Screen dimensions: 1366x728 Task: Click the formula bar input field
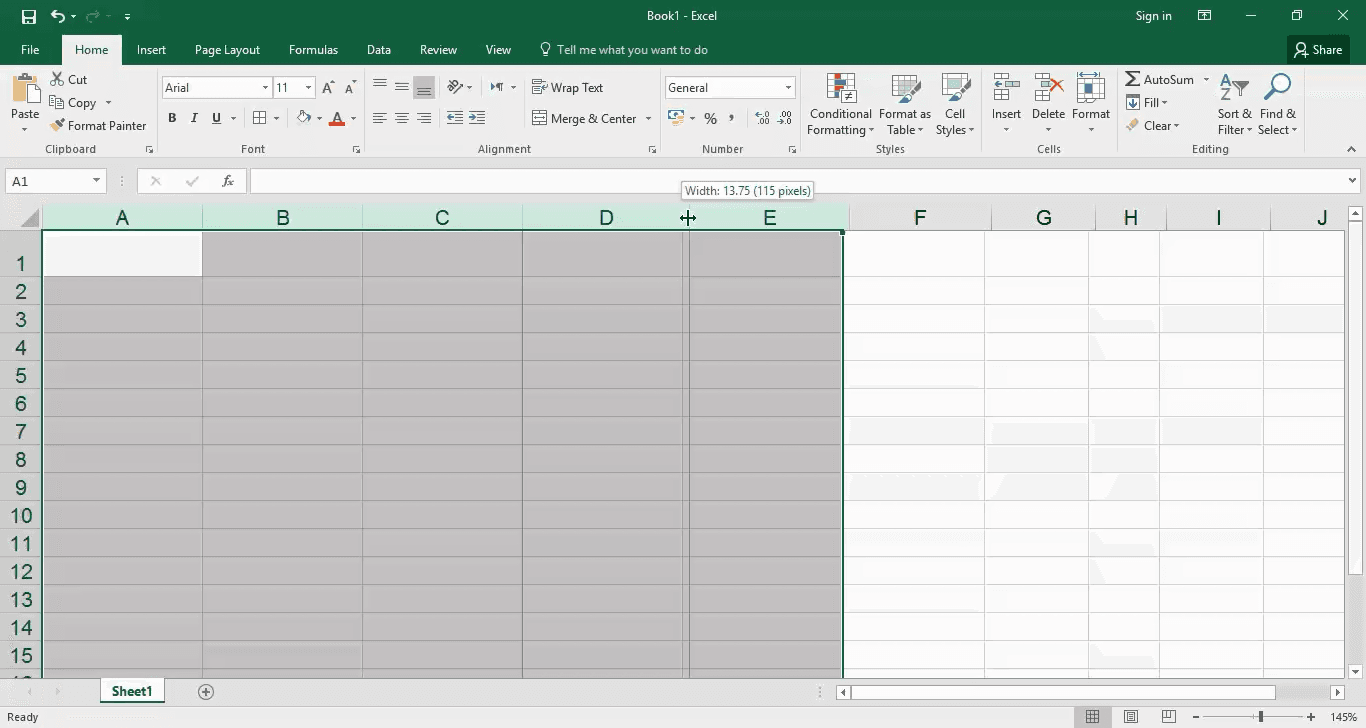pos(795,181)
